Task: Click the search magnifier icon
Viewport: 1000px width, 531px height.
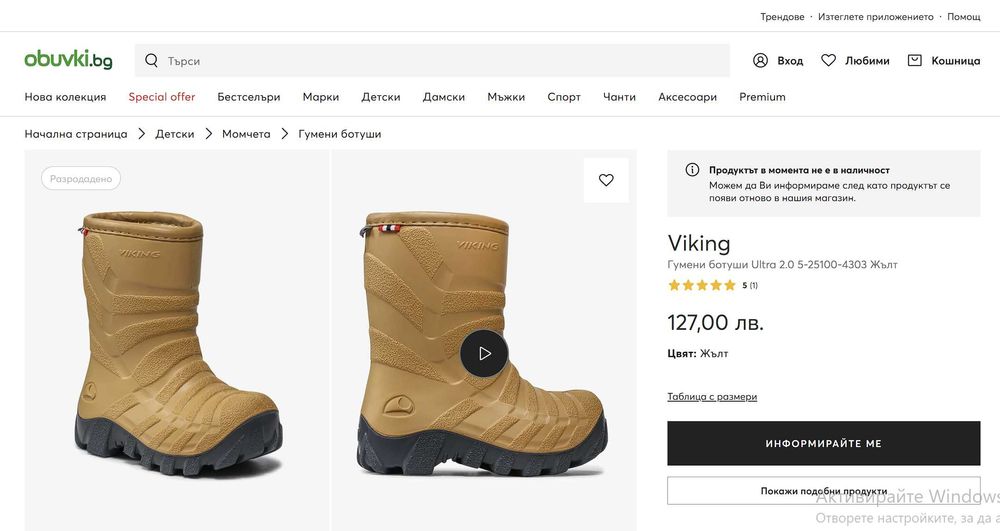Action: [x=152, y=61]
